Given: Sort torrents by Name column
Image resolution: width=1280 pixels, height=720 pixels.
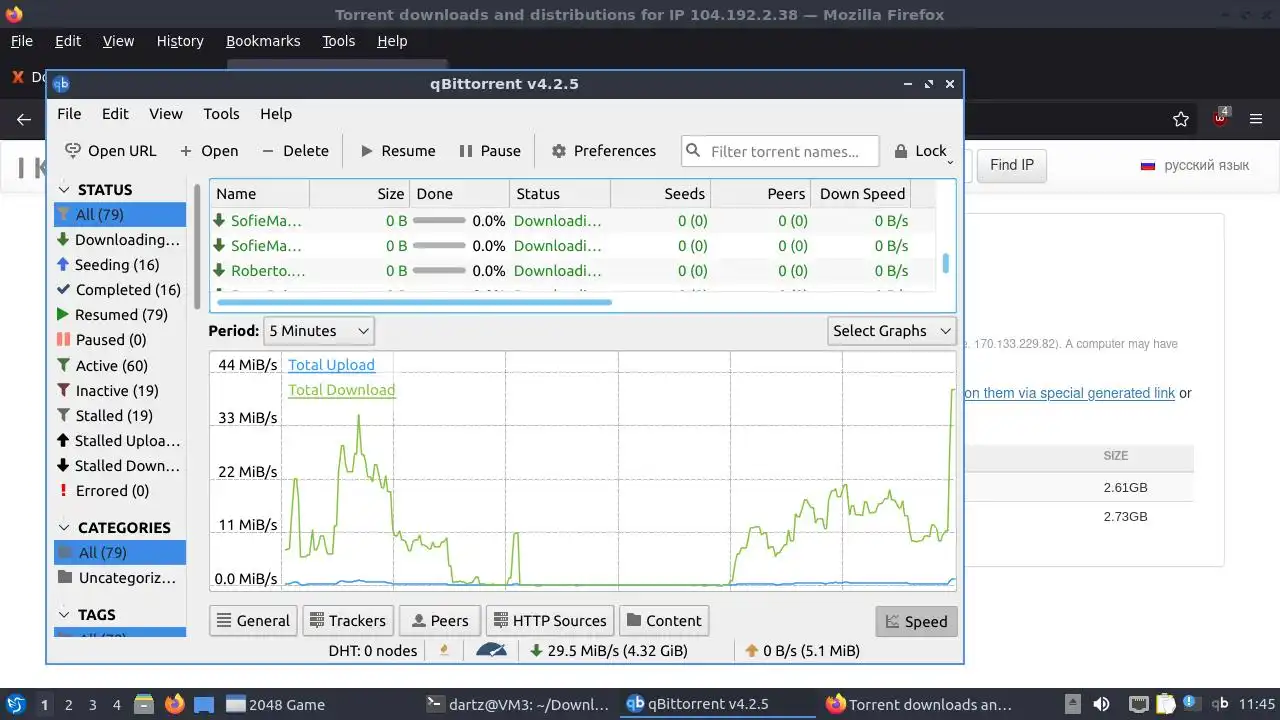Looking at the screenshot, I should 260,194.
